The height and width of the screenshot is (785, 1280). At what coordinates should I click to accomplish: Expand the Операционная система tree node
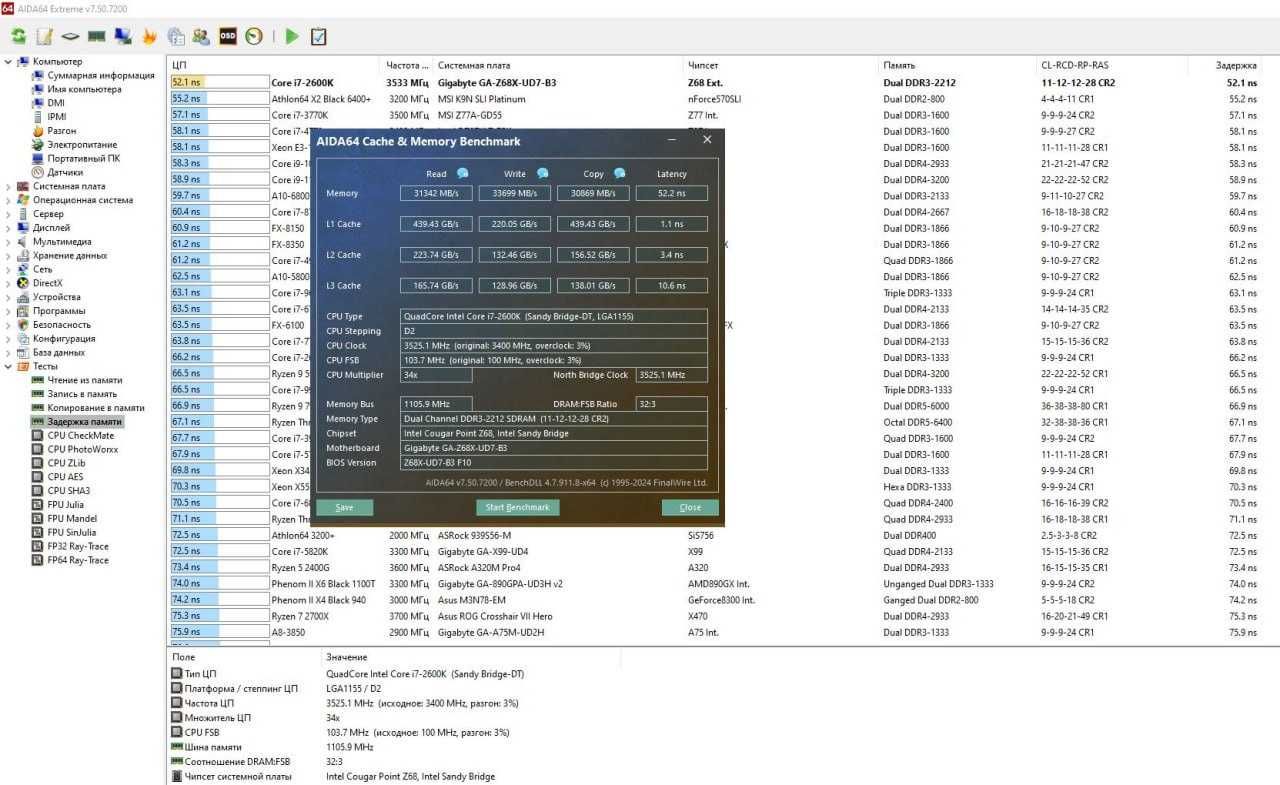tap(9, 200)
